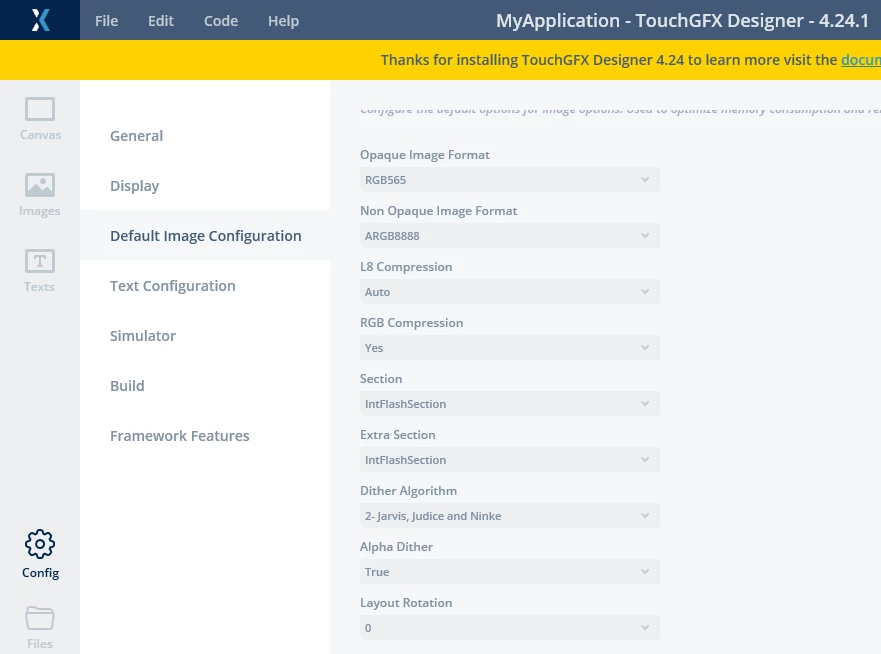Select the Simulator settings tab
881x654 pixels.
click(x=205, y=335)
